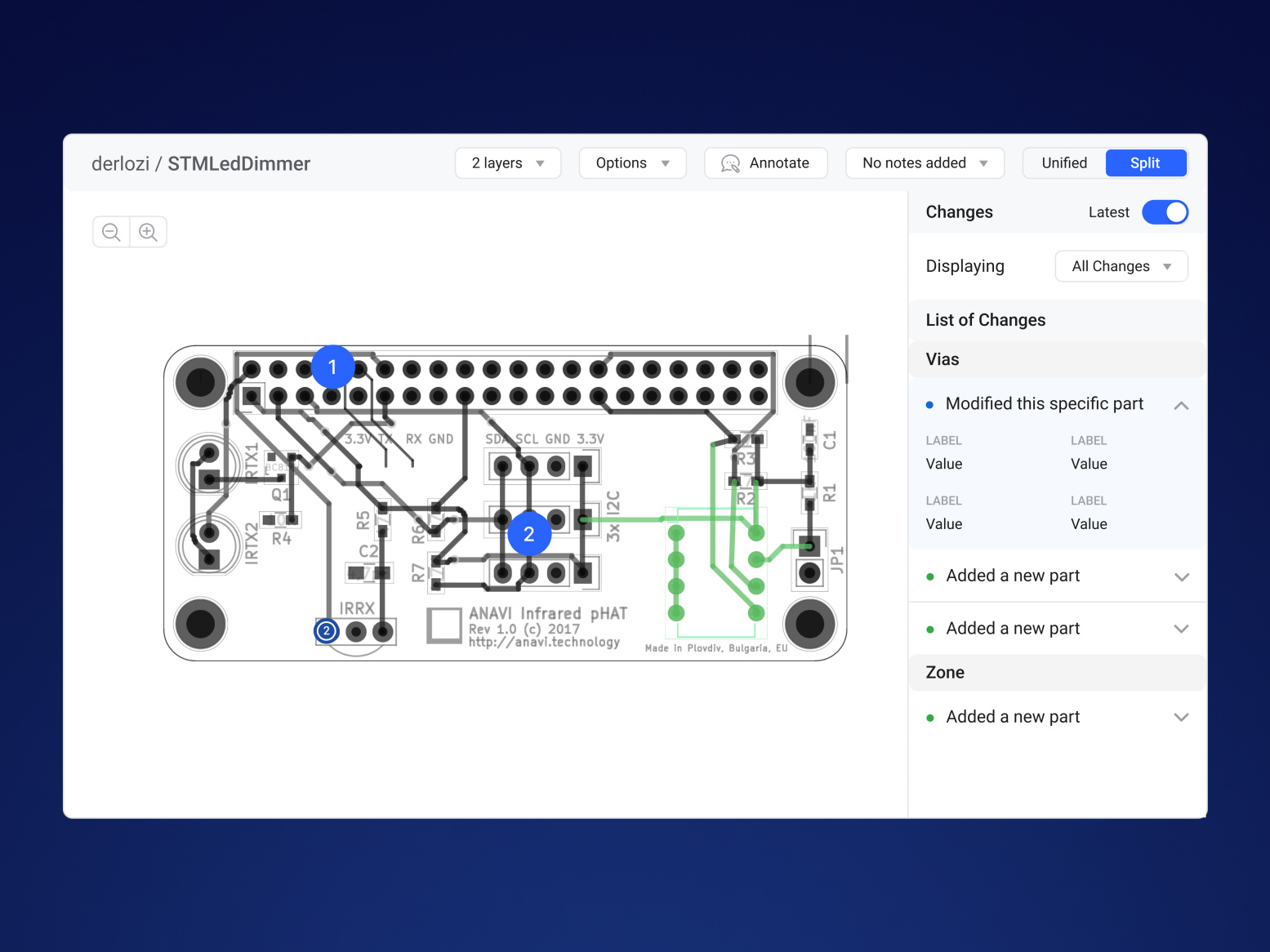Click the speech bubble Annotate icon
Image resolution: width=1270 pixels, height=952 pixels.
pos(729,162)
